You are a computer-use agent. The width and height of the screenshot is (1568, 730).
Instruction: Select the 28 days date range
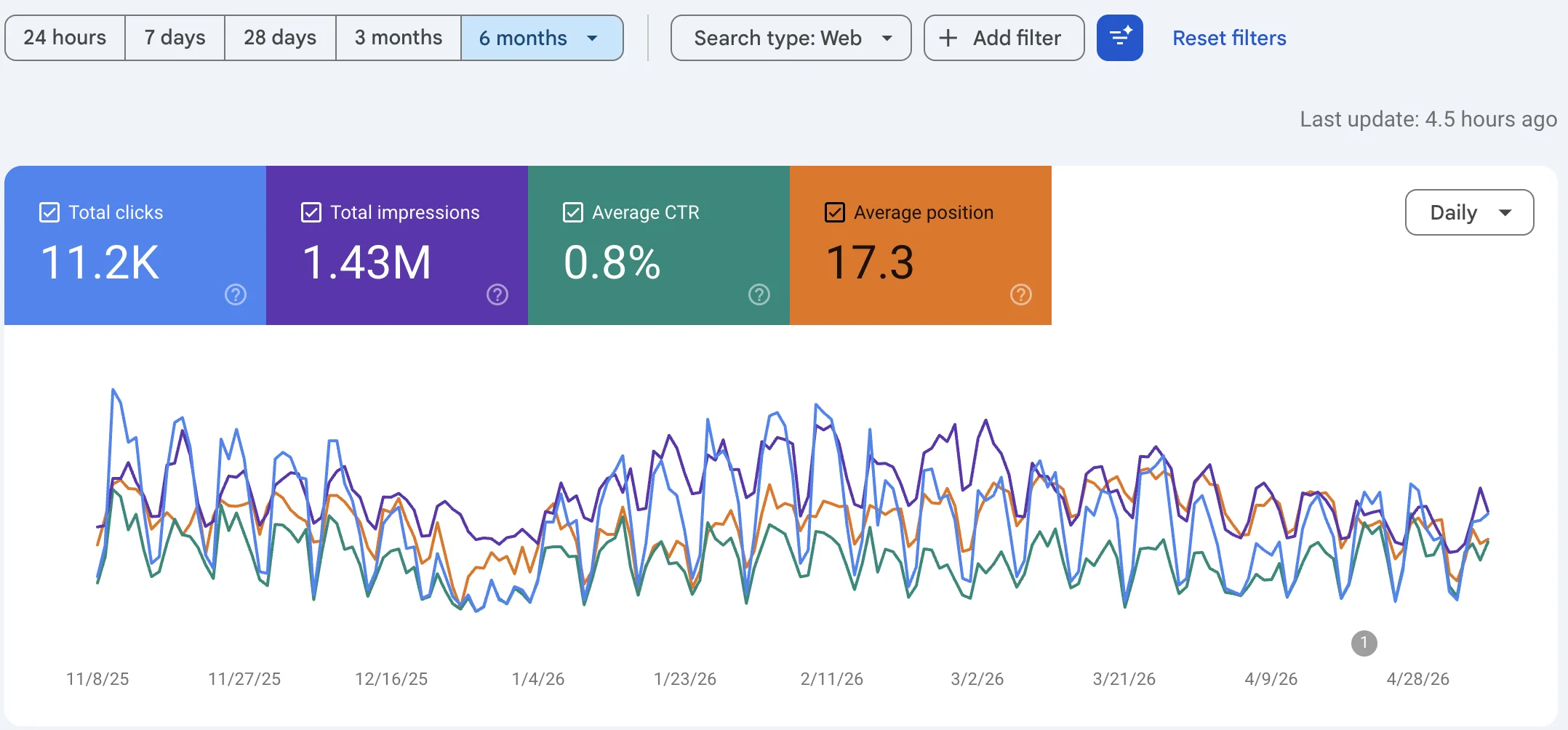coord(280,38)
